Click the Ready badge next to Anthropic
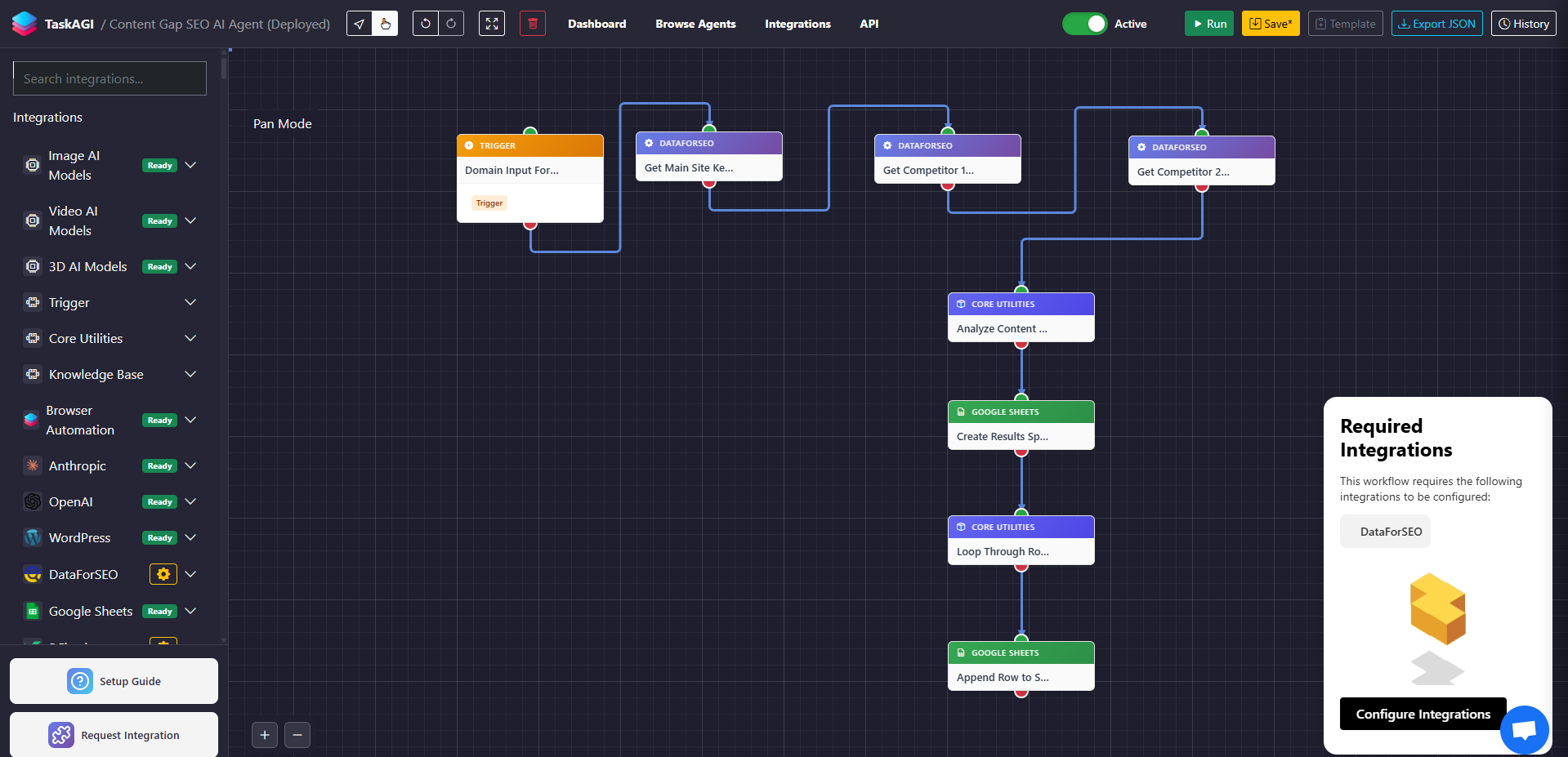 [159, 465]
